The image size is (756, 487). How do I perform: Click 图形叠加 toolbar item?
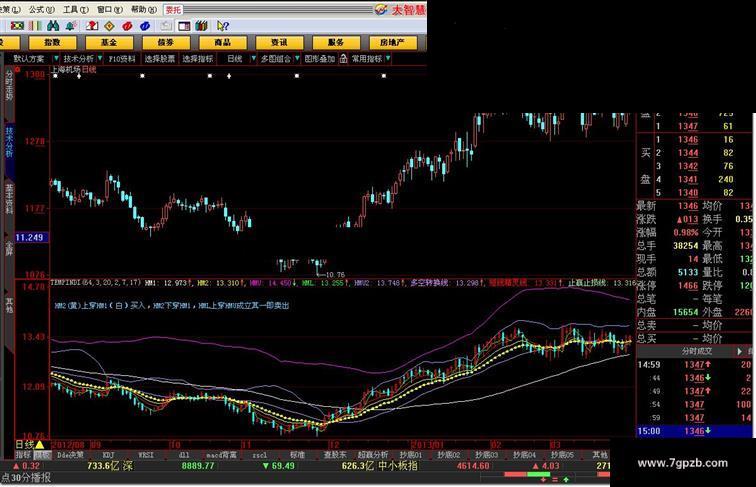pos(320,59)
